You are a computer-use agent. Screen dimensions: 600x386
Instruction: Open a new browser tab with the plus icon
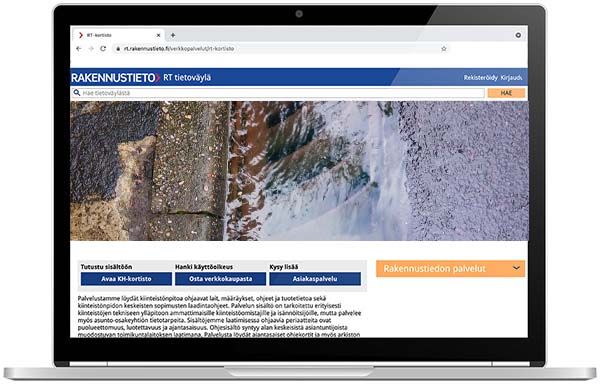click(173, 35)
